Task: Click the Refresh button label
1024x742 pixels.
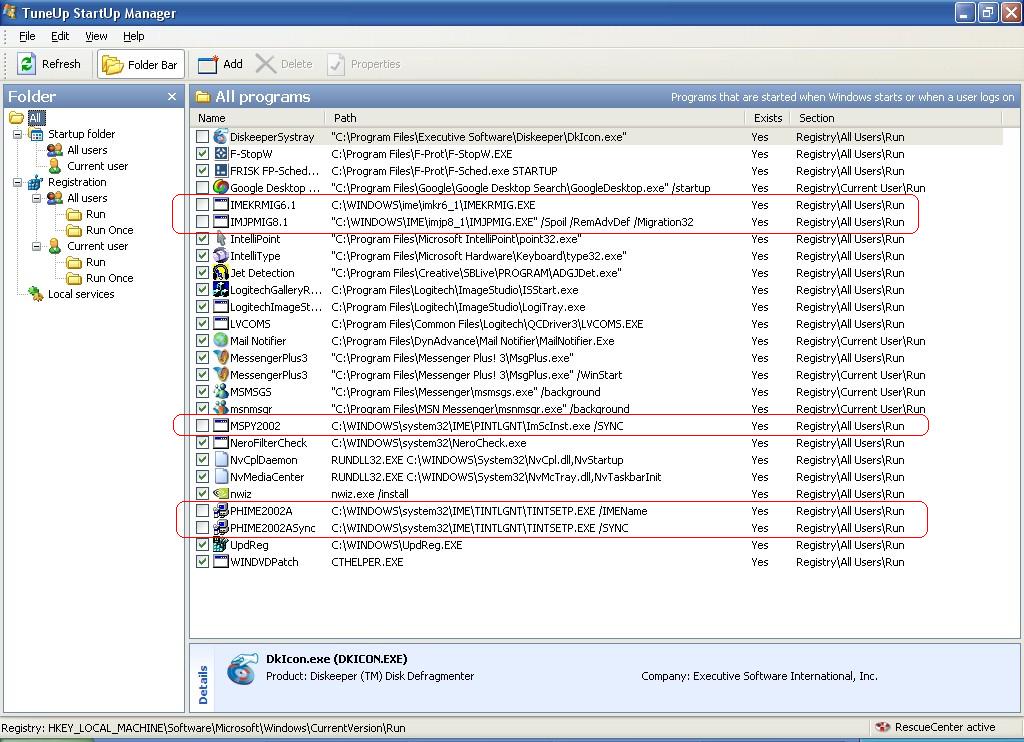Action: pyautogui.click(x=61, y=64)
